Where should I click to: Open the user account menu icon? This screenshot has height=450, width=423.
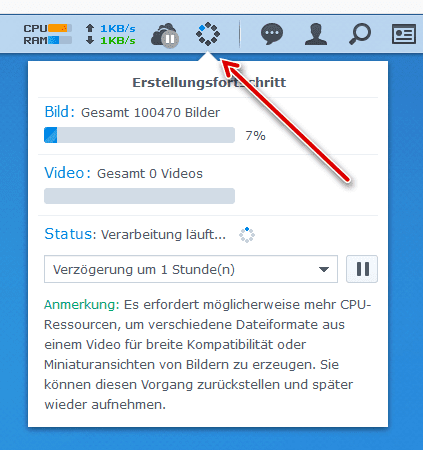click(x=316, y=34)
